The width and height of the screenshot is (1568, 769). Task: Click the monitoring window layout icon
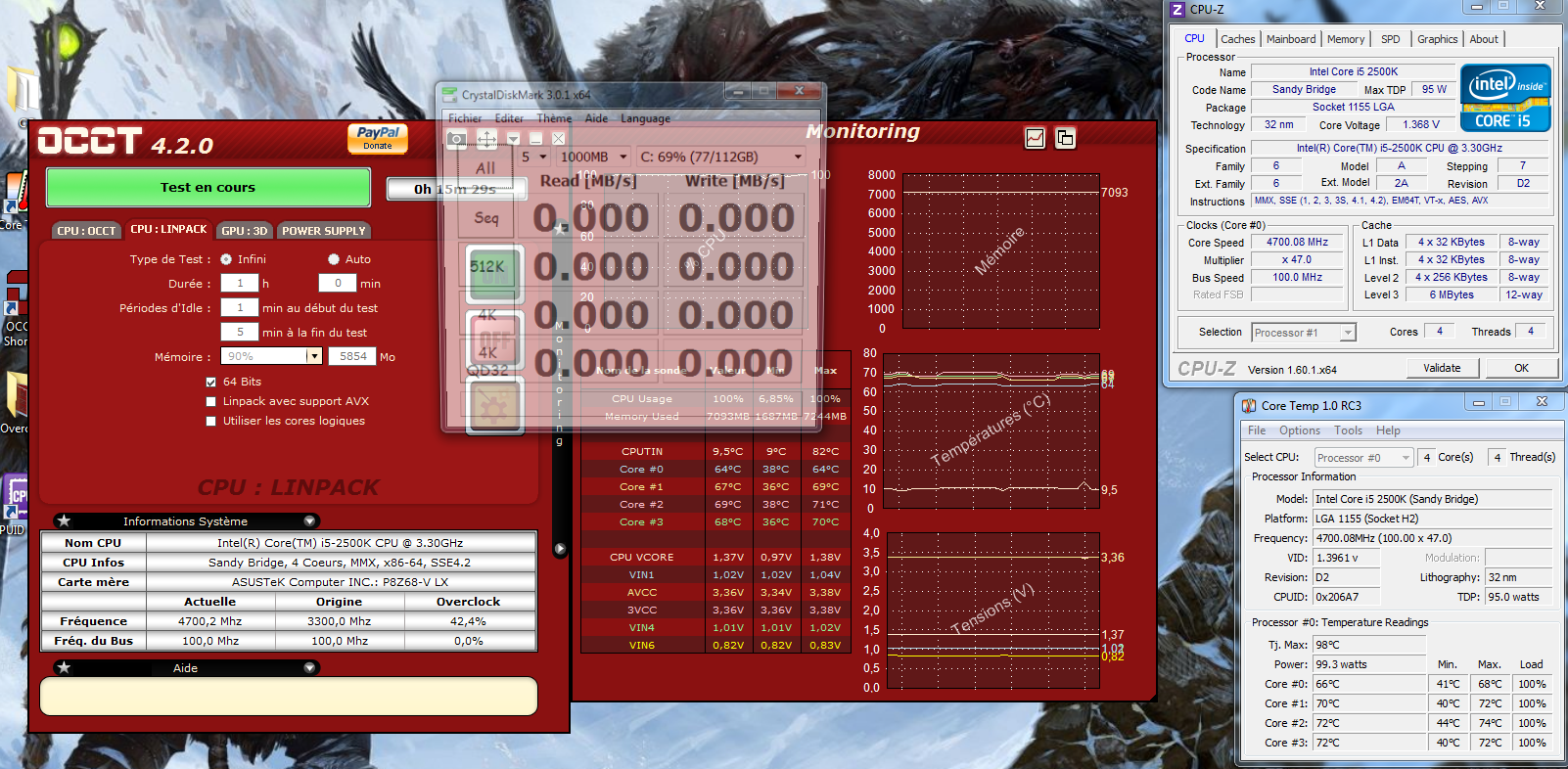click(1065, 138)
